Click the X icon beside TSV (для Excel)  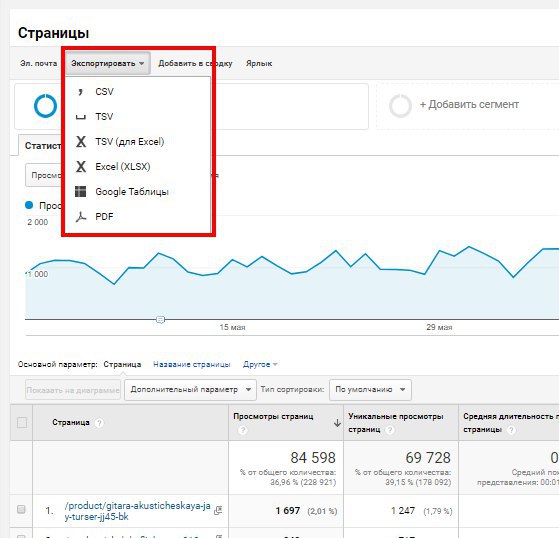point(81,142)
